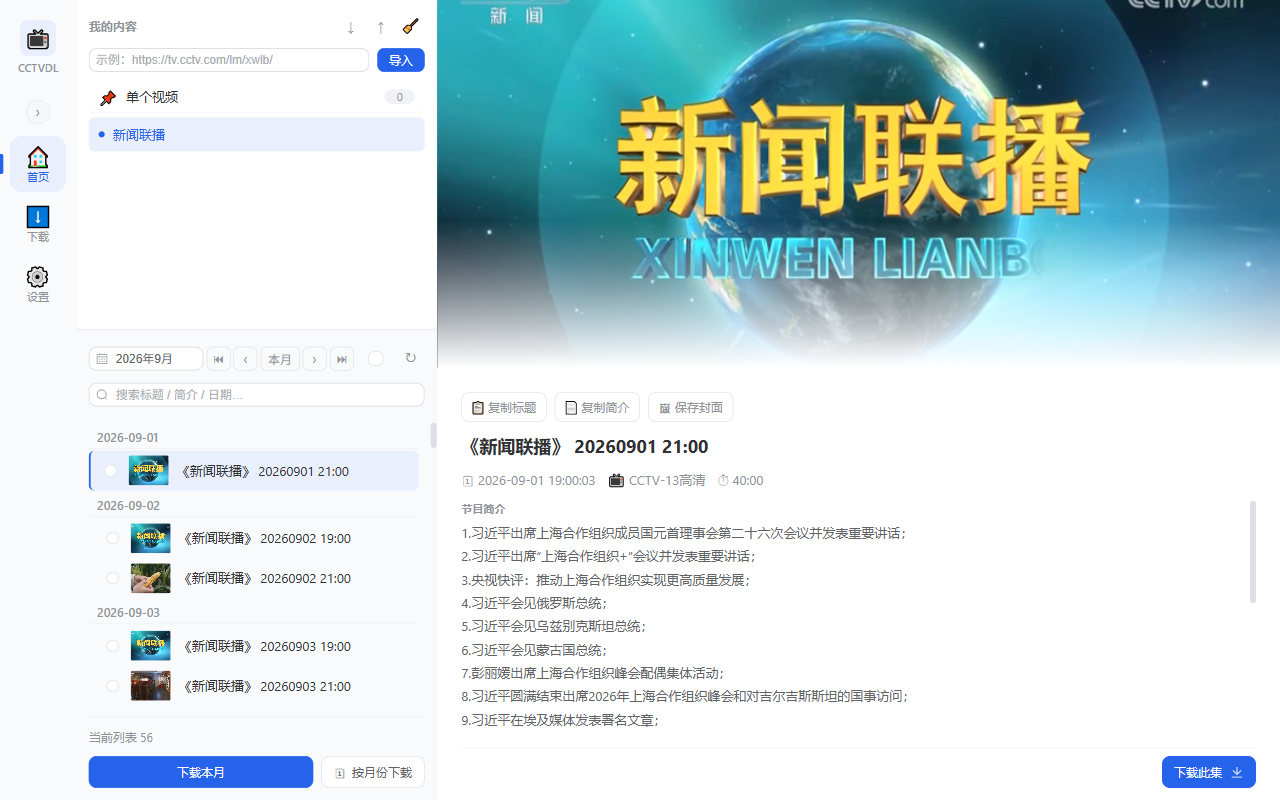Click the 保存封面 save cover button

[691, 407]
